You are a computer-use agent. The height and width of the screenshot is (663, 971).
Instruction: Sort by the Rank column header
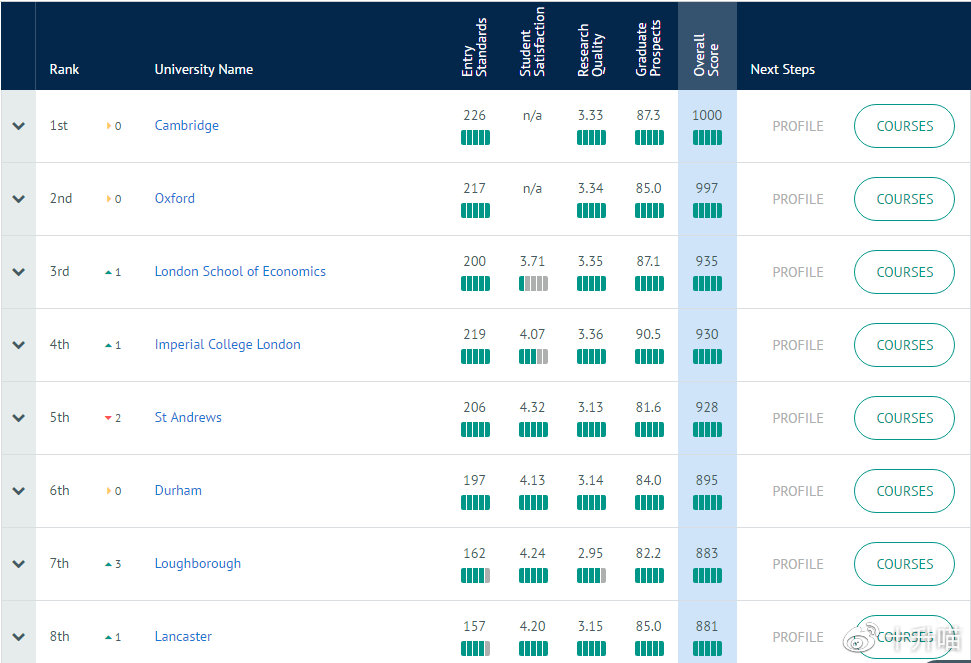(x=64, y=69)
